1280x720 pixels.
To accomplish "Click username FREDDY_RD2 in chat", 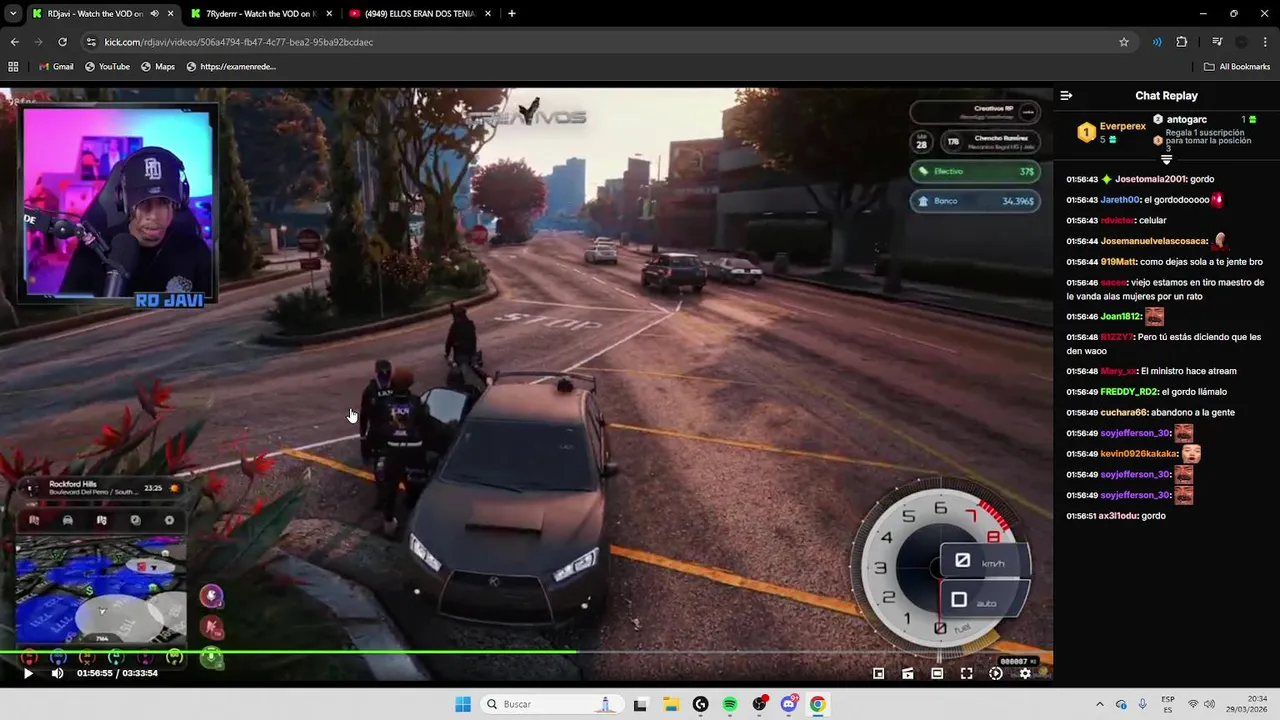I will [1129, 392].
